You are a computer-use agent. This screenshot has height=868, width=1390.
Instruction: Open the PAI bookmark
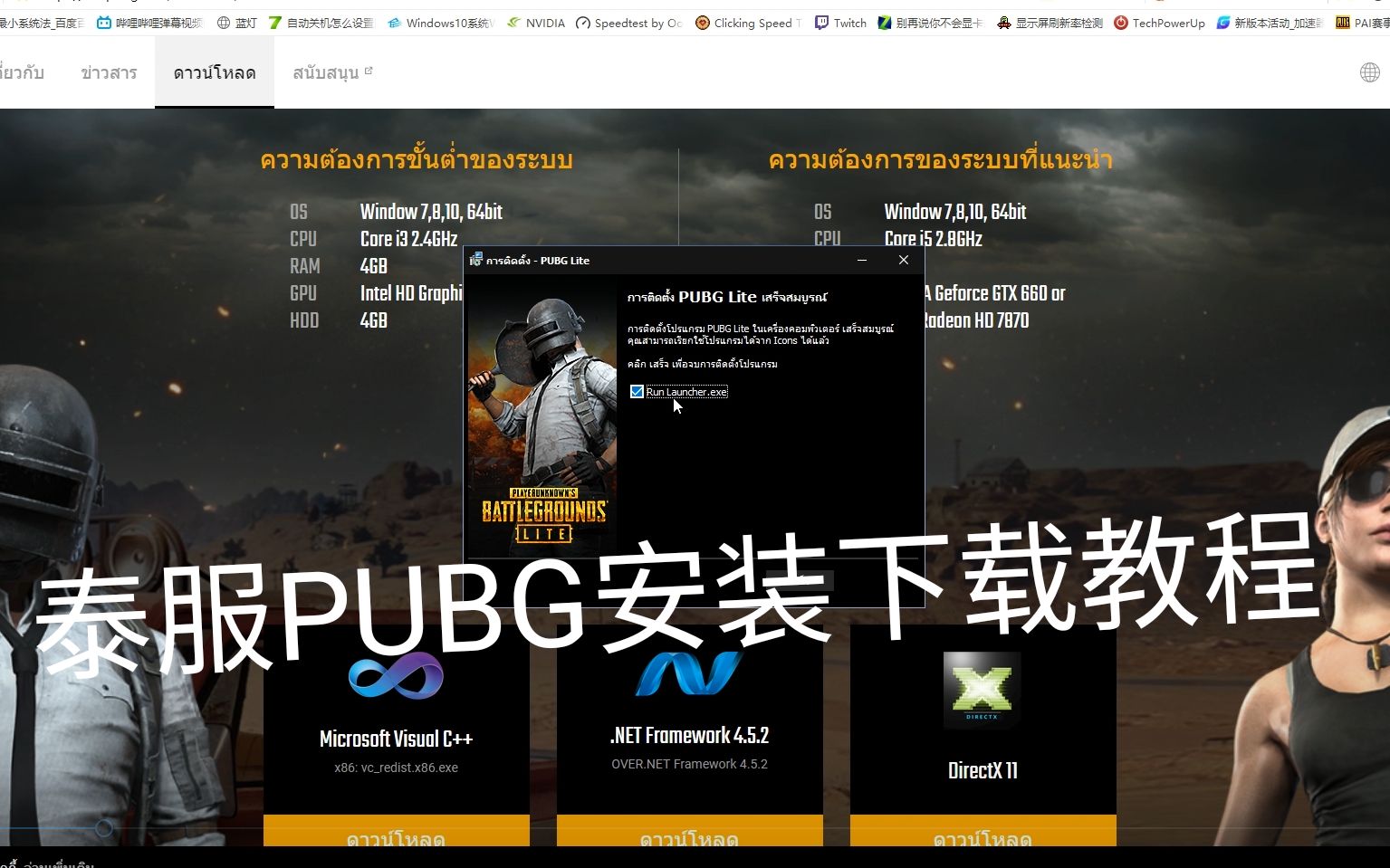click(x=1362, y=23)
